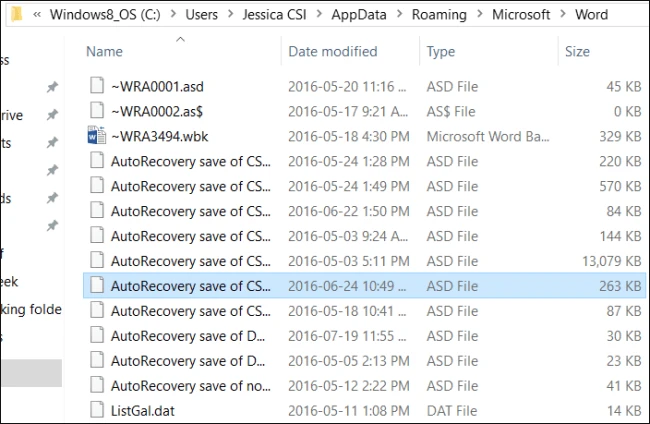Click the file icon beside ListGal.dat
This screenshot has height=424, width=650.
pos(96,409)
